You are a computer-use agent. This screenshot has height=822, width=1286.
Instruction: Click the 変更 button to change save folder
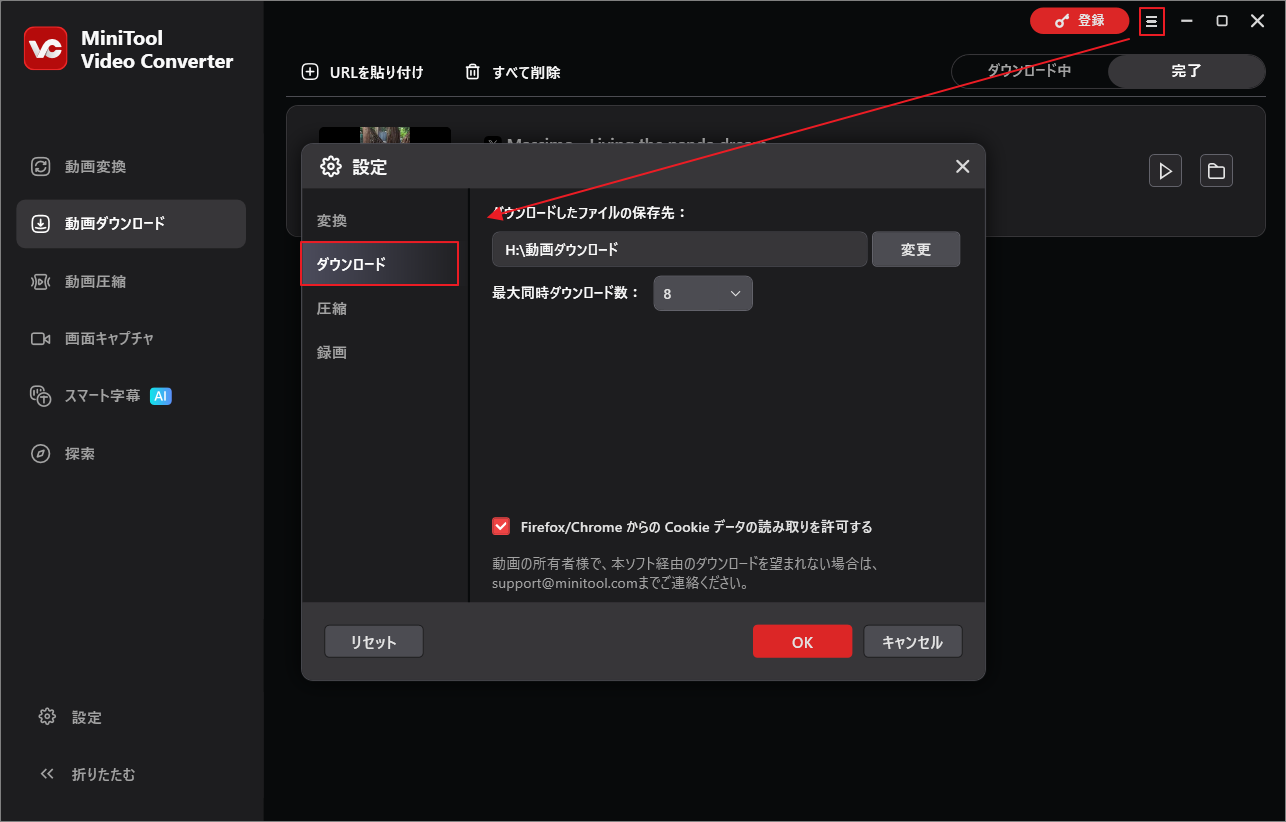coord(915,249)
